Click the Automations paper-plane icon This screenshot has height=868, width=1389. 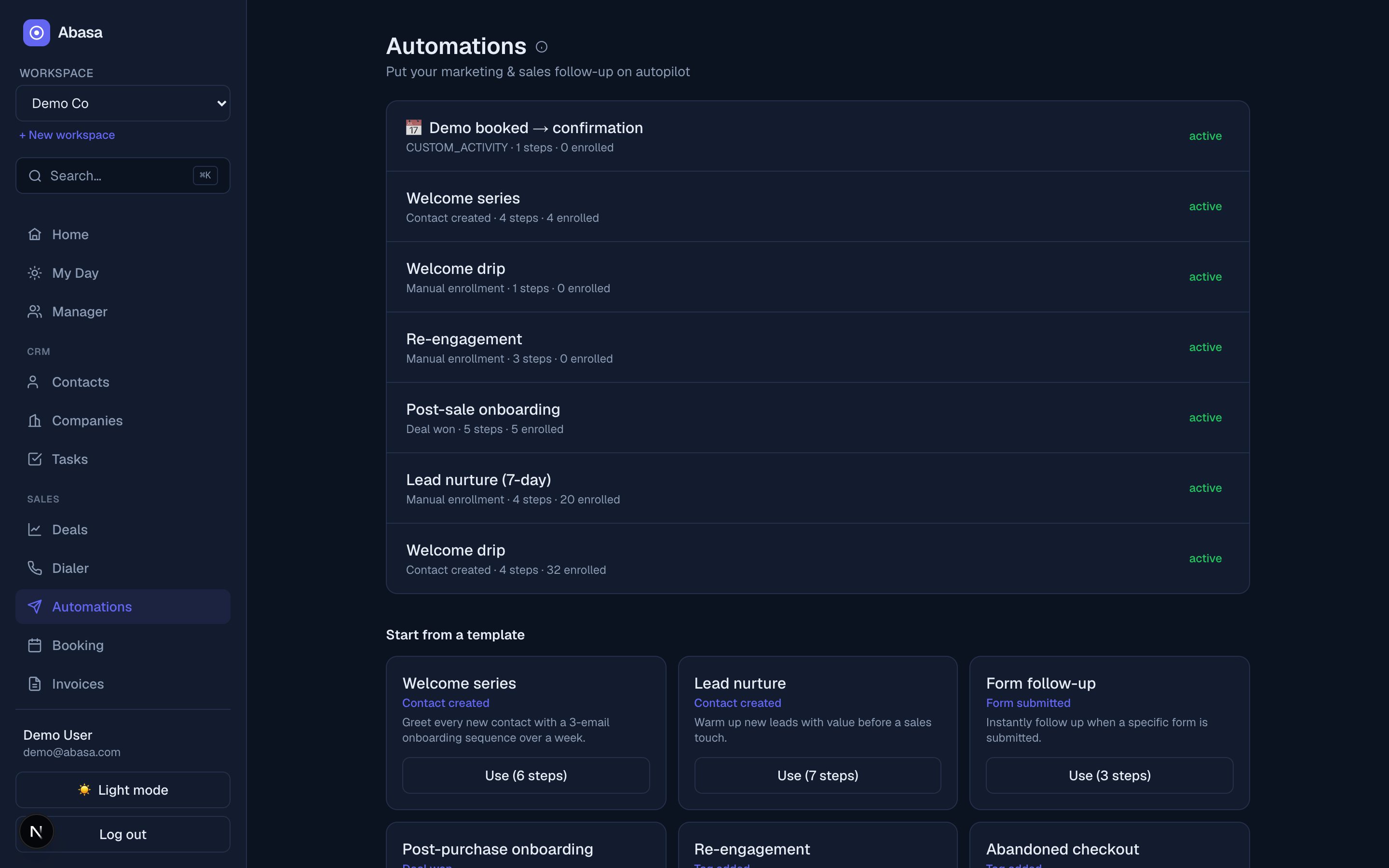coord(34,606)
